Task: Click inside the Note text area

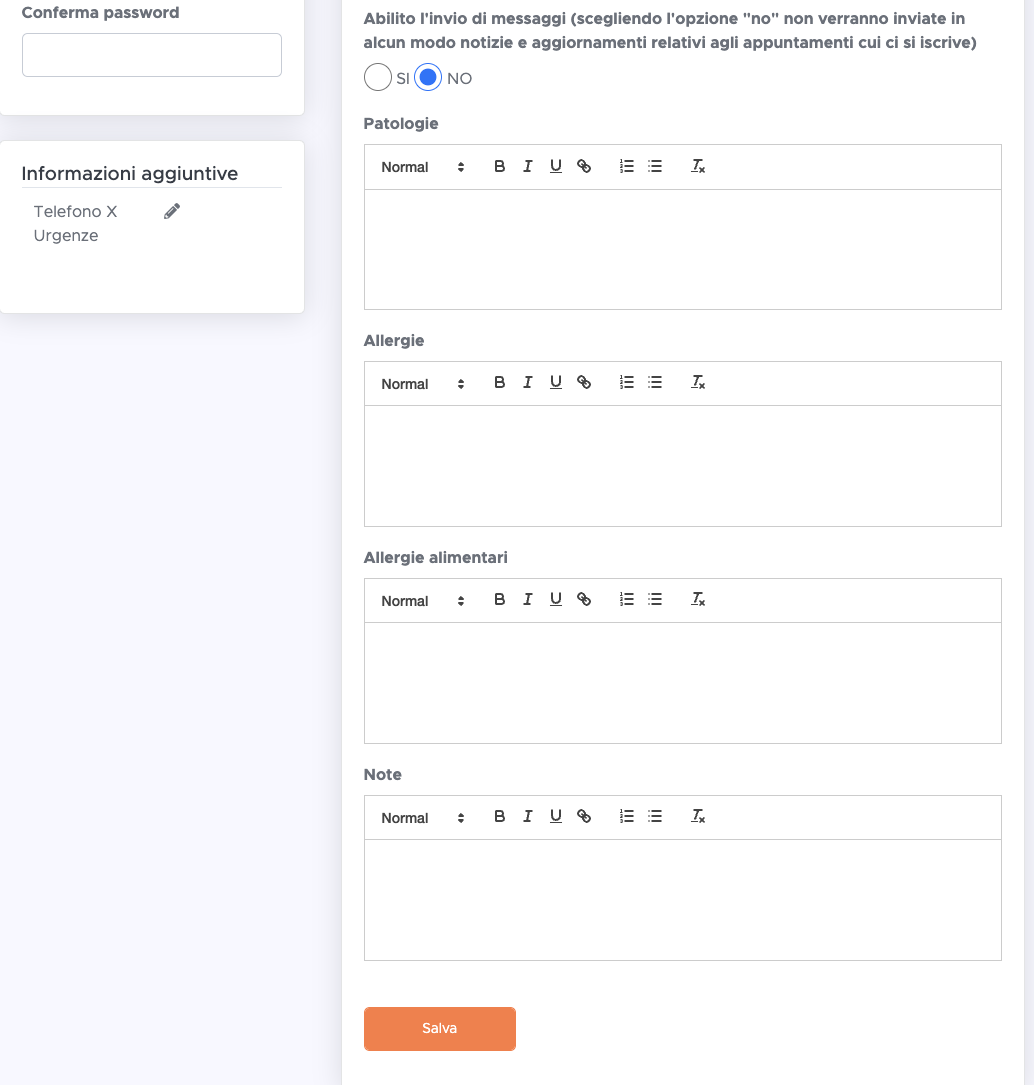Action: [x=682, y=900]
